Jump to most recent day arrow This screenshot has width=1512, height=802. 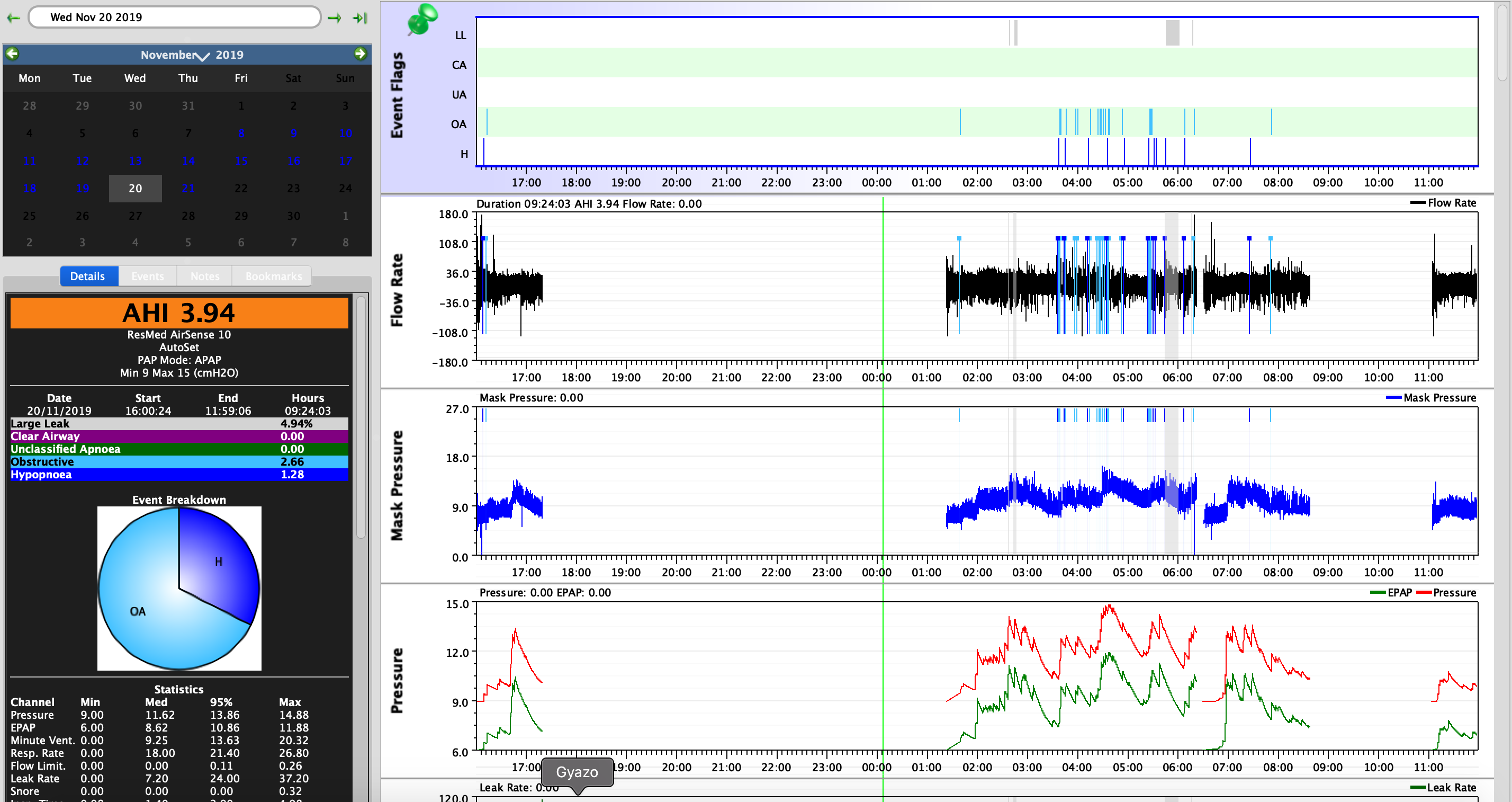click(360, 17)
